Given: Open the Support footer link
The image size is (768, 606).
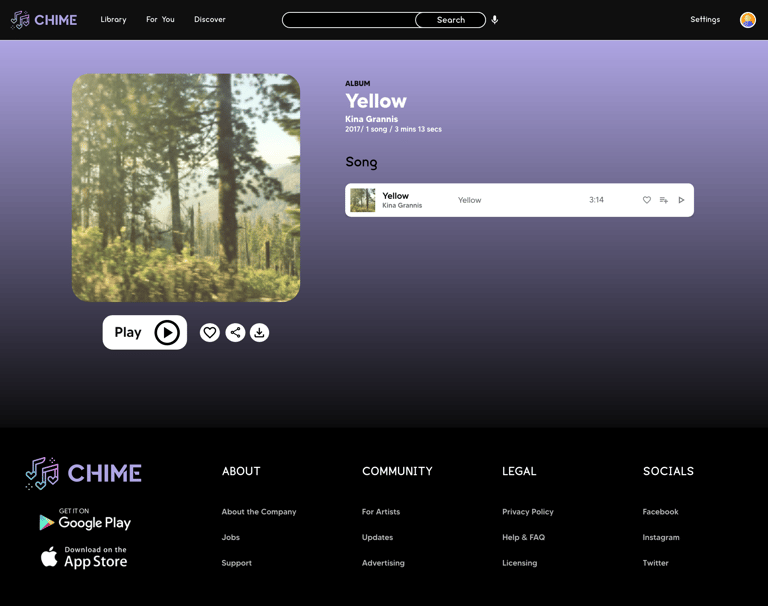Looking at the screenshot, I should pos(237,563).
